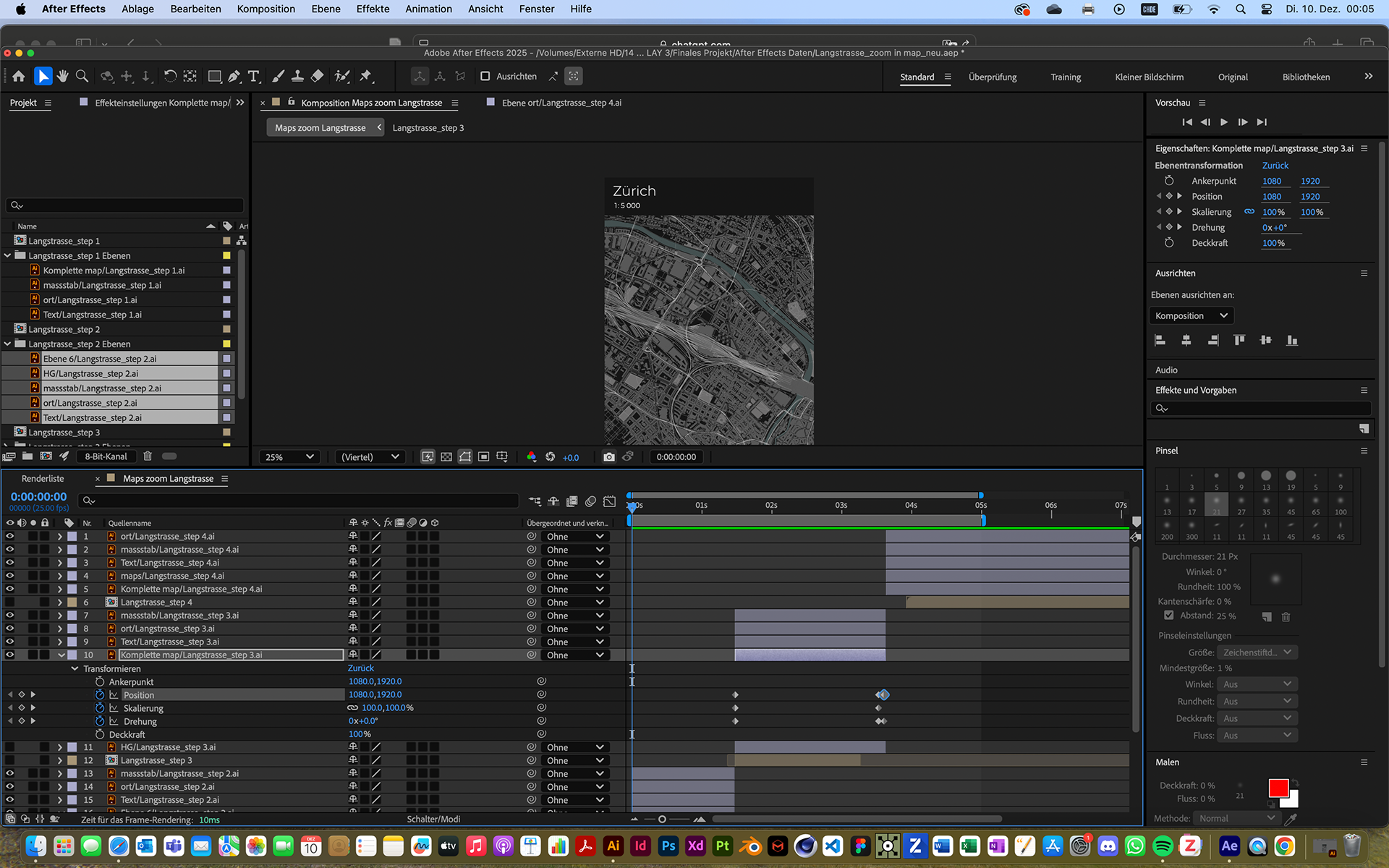Open the Komposition alignment target dropdown
Image resolution: width=1389 pixels, height=868 pixels.
(x=1191, y=315)
